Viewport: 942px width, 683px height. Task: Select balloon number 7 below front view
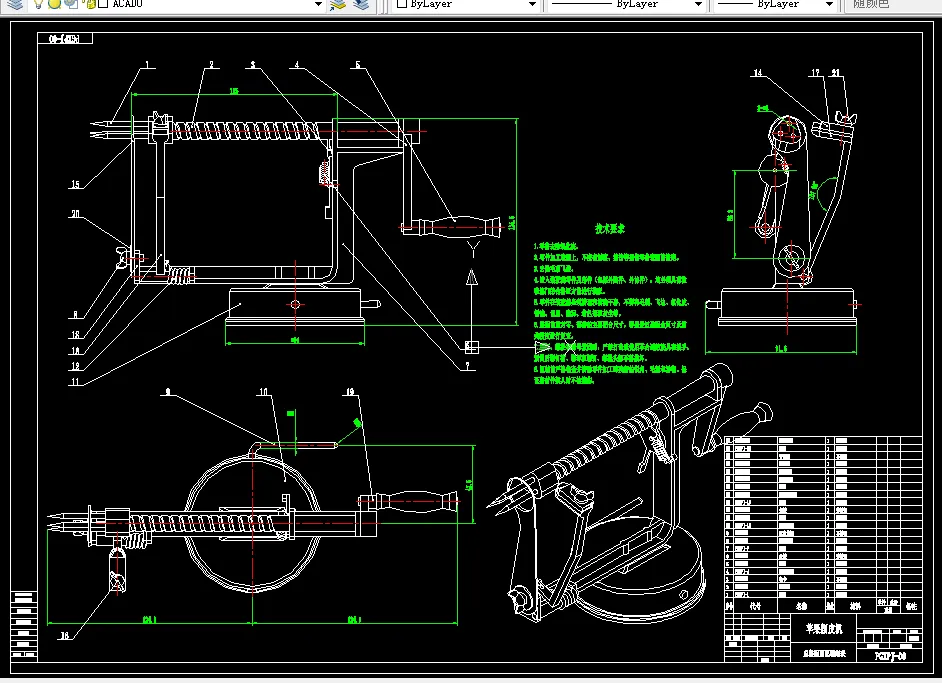click(467, 365)
